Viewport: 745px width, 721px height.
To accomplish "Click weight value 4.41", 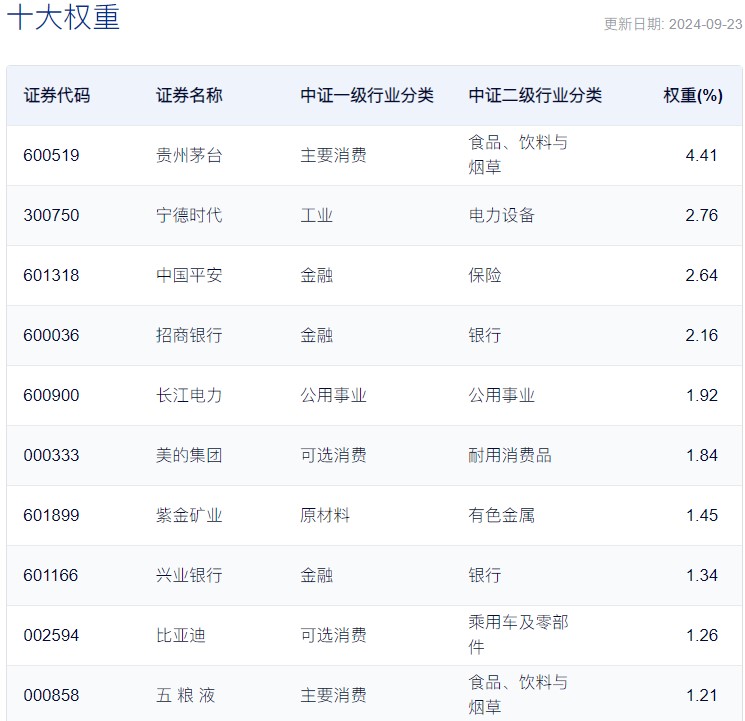I will point(701,155).
